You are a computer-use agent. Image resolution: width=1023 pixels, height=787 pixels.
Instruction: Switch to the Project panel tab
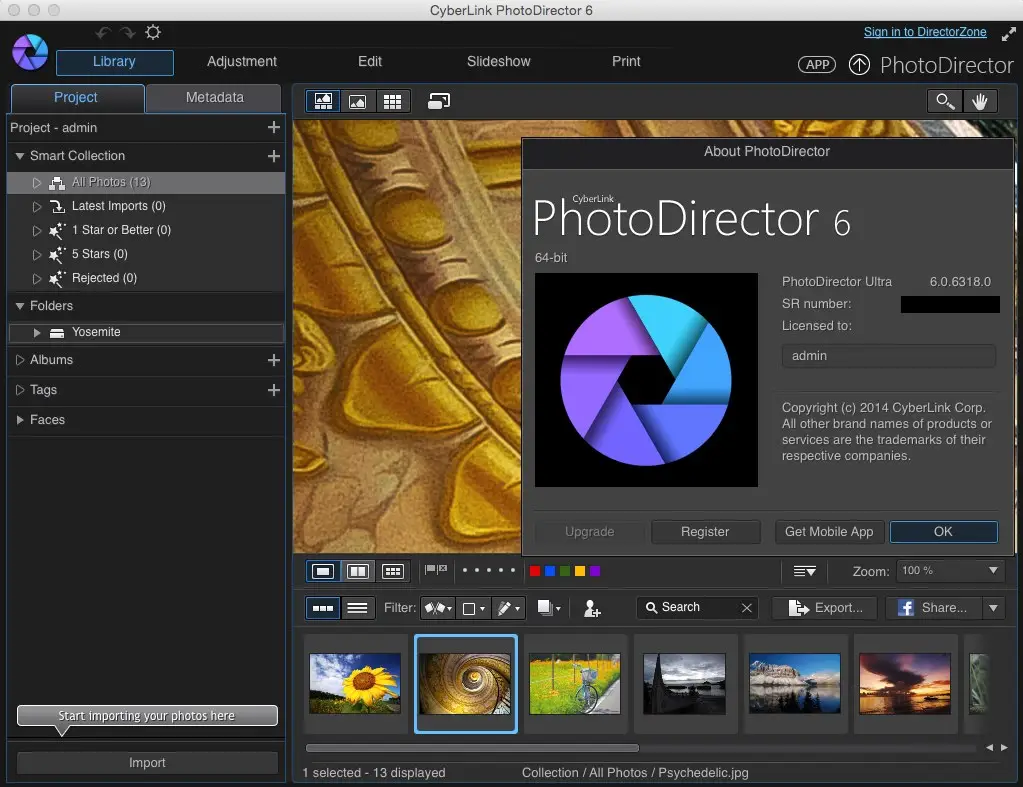point(77,98)
